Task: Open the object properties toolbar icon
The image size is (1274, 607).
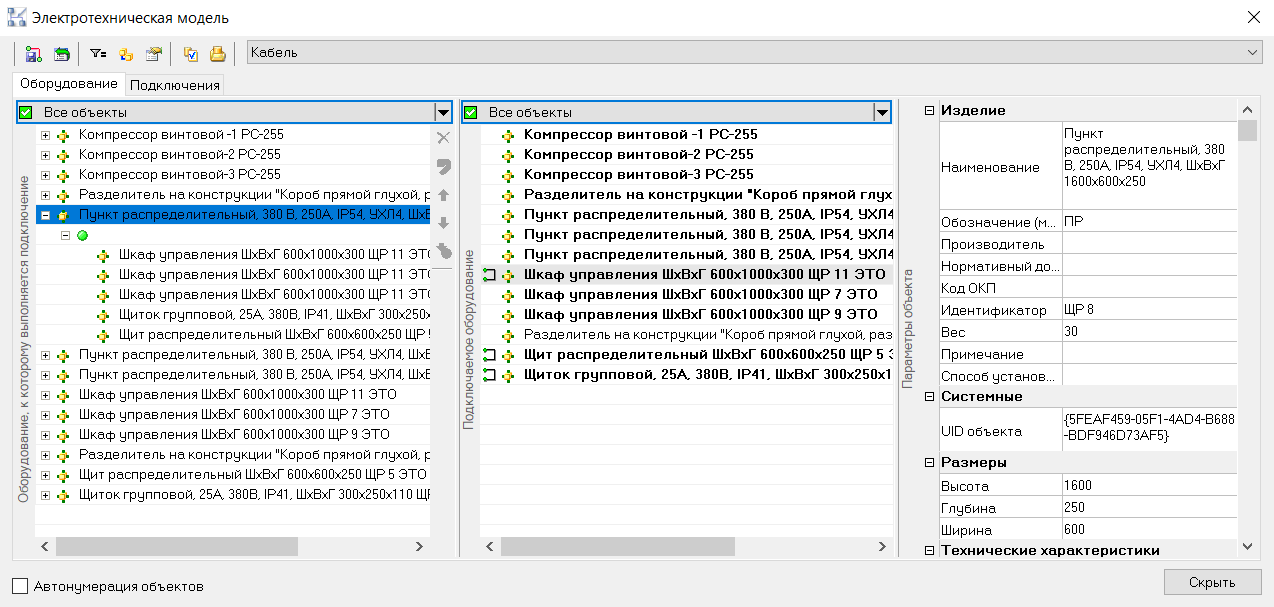Action: 153,54
